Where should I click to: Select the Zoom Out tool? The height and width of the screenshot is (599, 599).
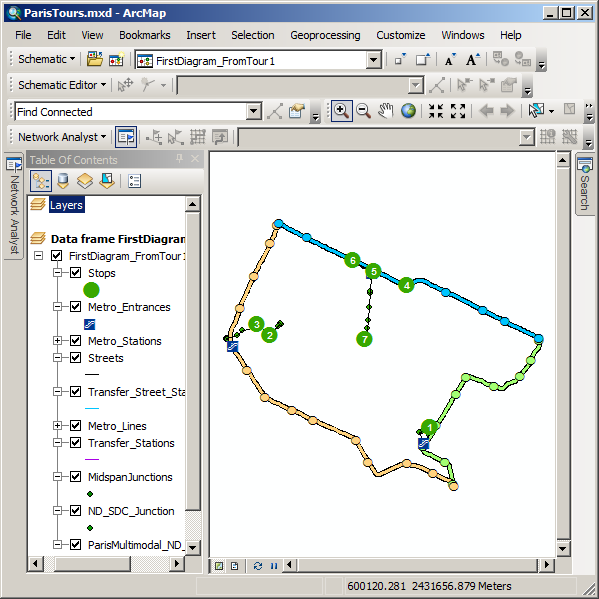363,111
